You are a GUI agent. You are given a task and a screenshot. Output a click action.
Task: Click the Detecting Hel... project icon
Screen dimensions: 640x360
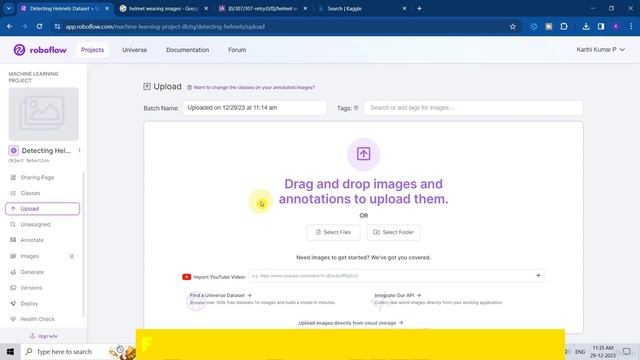(13, 151)
